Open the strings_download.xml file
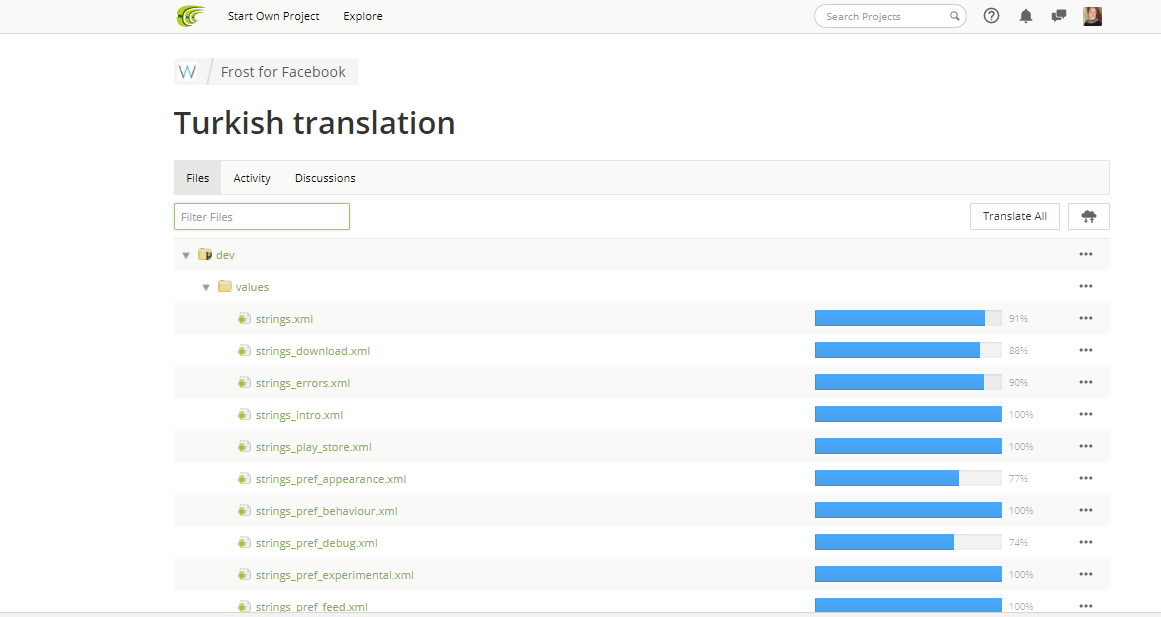Image resolution: width=1161 pixels, height=617 pixels. click(312, 351)
